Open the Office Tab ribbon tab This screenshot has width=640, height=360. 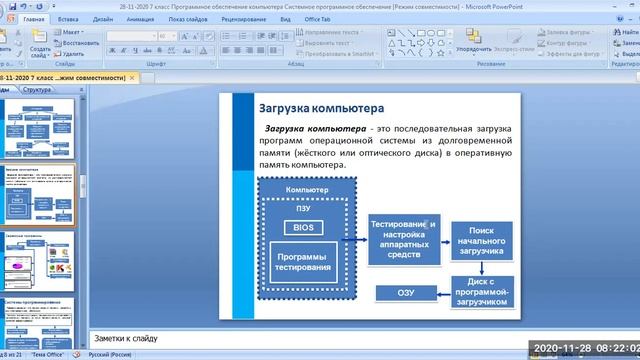(x=317, y=19)
